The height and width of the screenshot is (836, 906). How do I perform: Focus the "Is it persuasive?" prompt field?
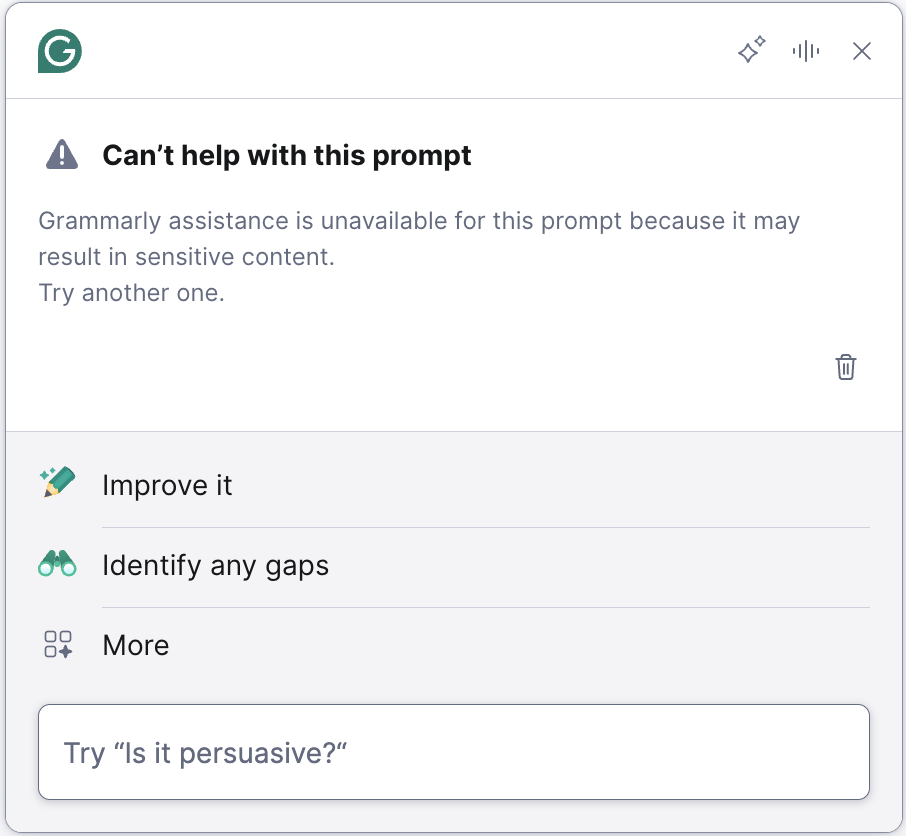[x=453, y=752]
